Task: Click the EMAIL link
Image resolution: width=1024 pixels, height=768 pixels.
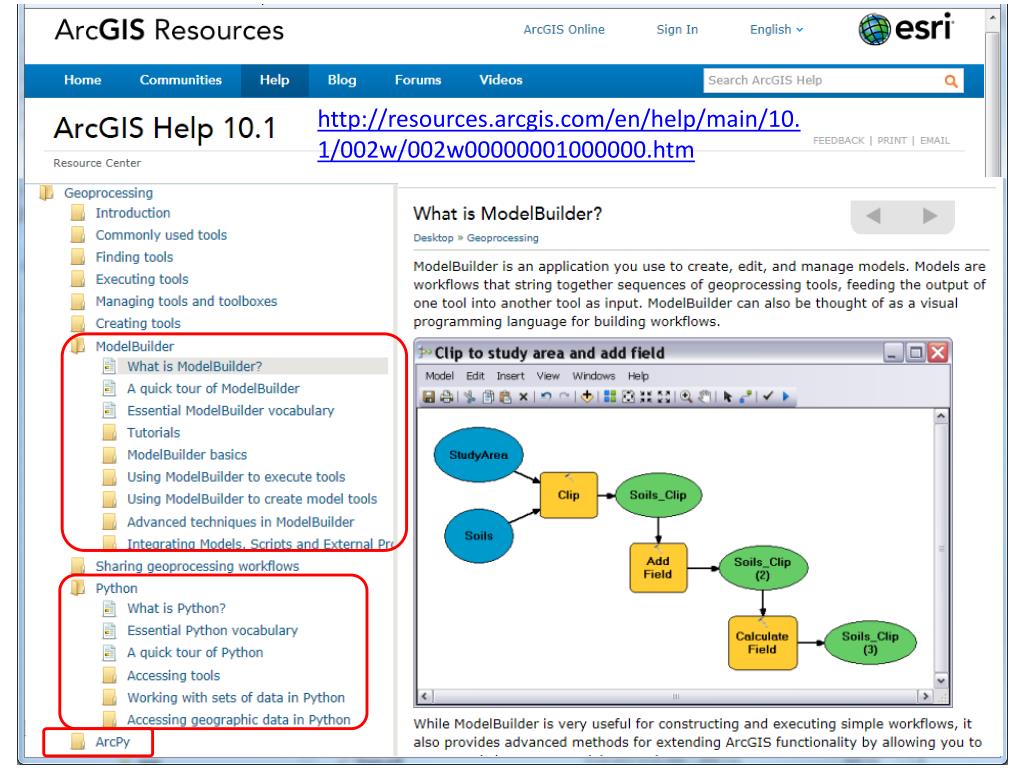Action: [935, 140]
